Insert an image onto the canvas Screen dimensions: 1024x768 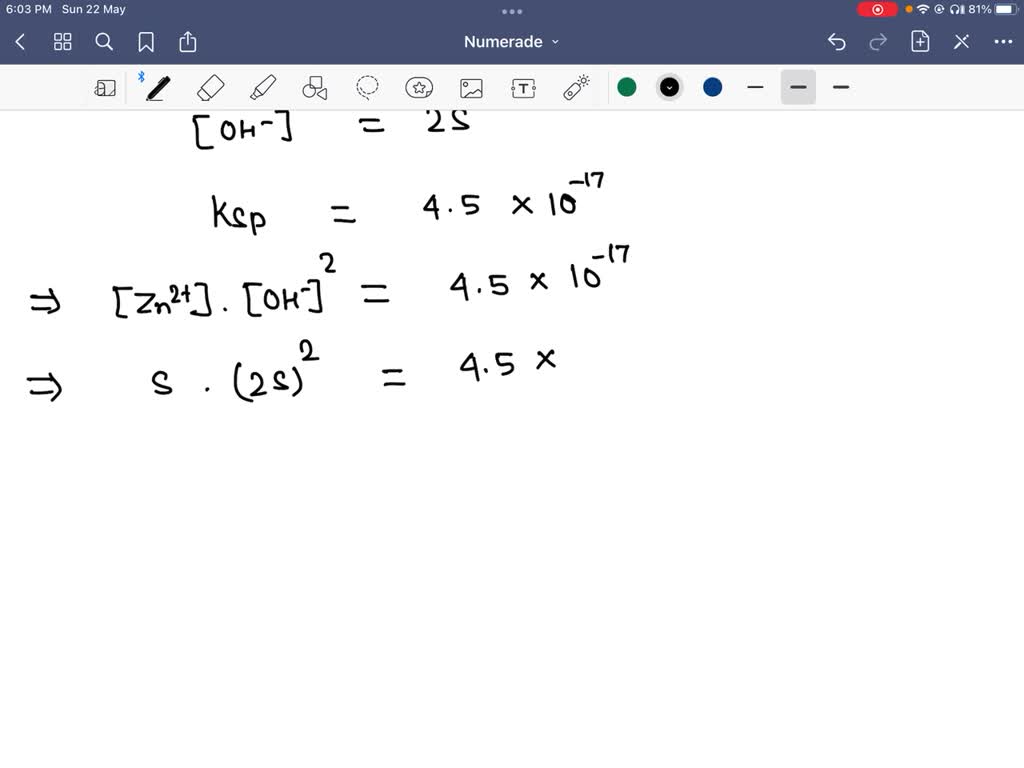[x=471, y=87]
